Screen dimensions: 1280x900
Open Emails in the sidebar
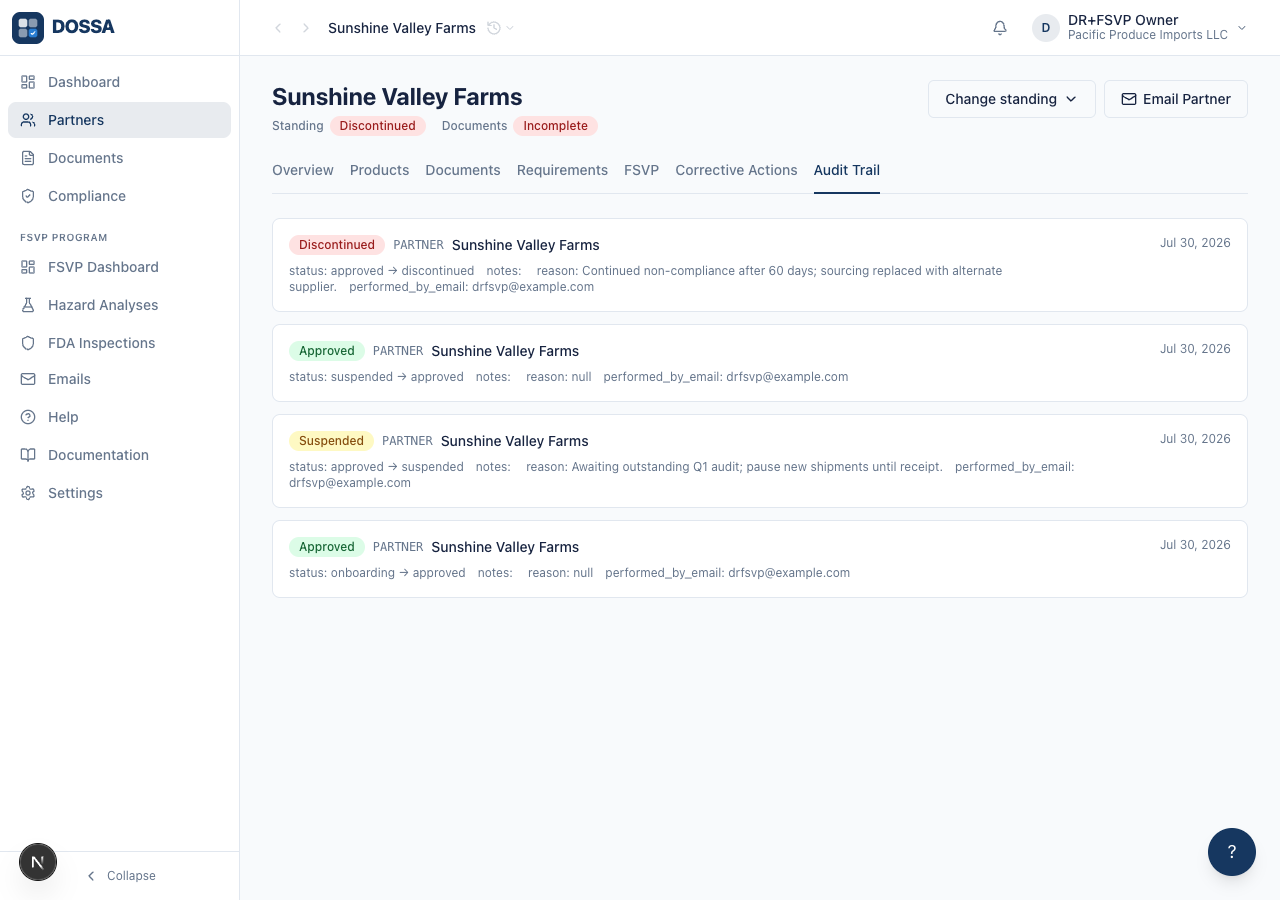point(119,379)
